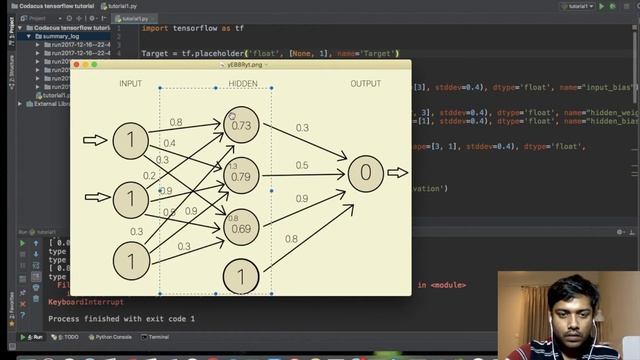Open the Terminal tool window tab

[155, 337]
